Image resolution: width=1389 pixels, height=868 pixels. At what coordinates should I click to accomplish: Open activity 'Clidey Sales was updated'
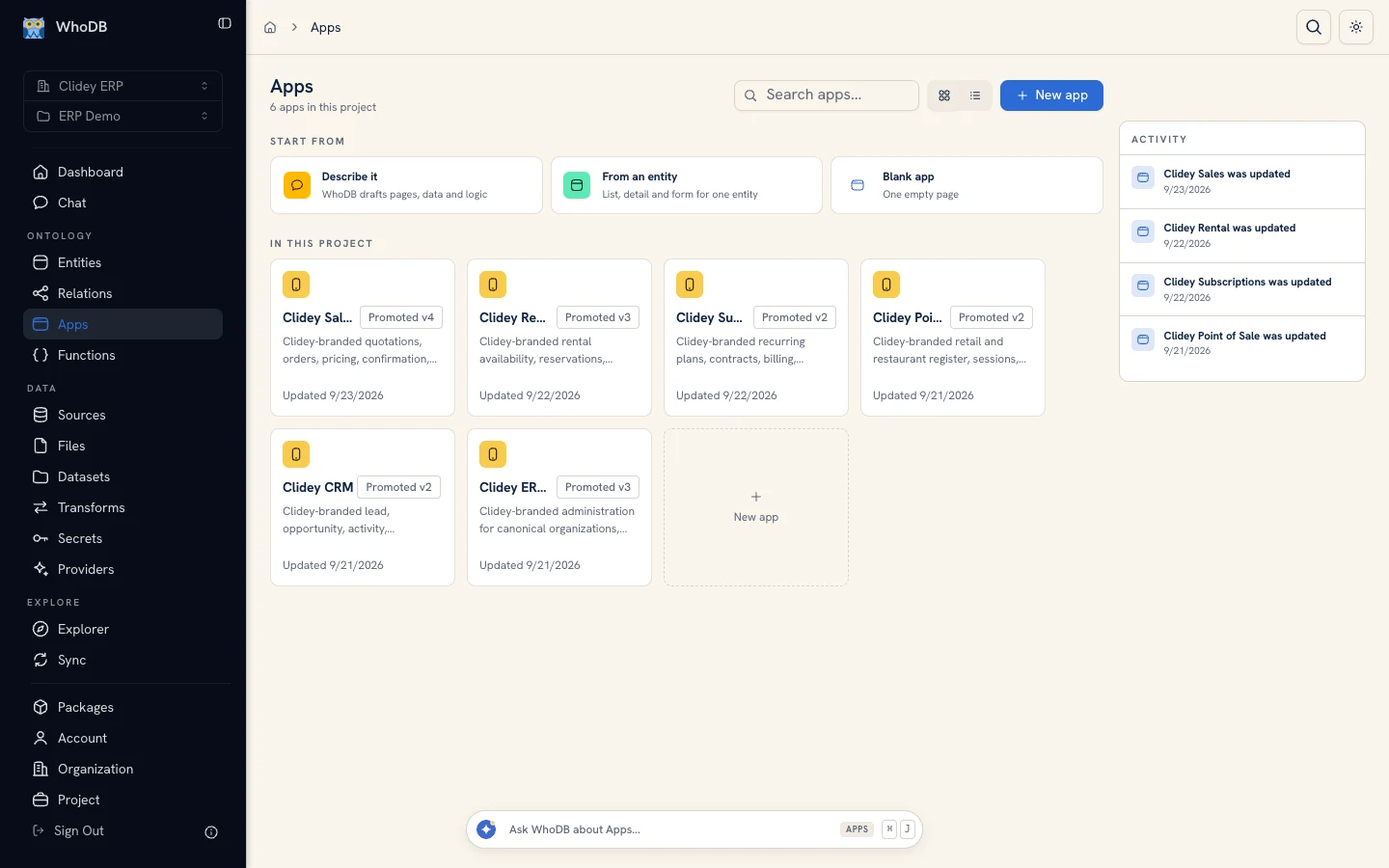coord(1242,182)
